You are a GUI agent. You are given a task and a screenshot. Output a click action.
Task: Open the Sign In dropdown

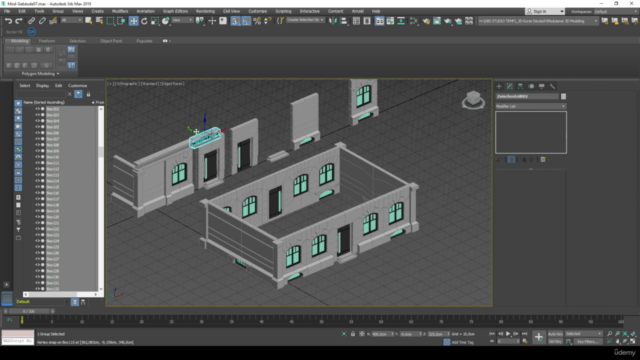pos(545,11)
